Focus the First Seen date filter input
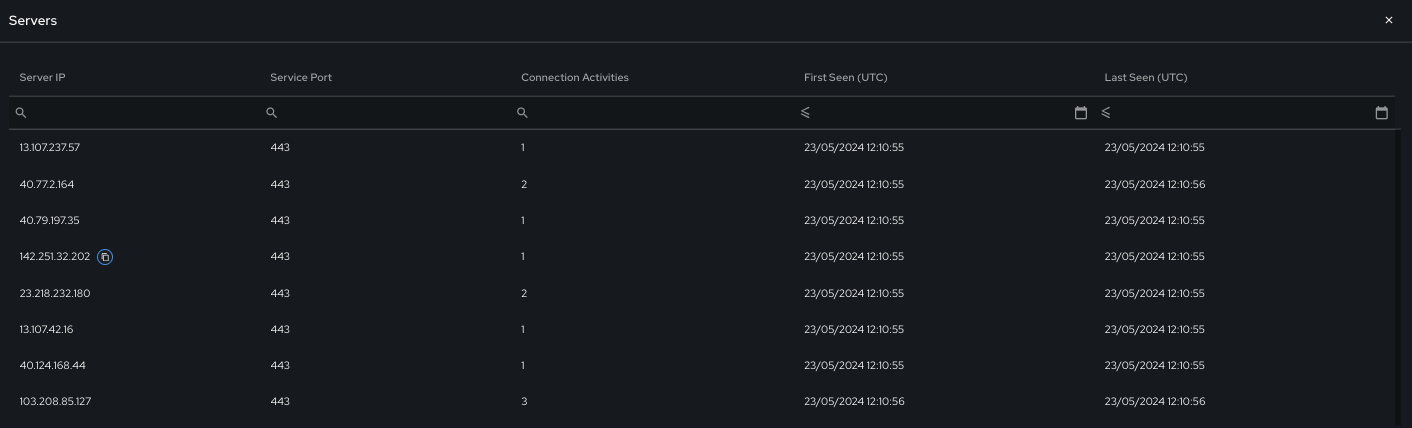This screenshot has width=1412, height=428. [x=940, y=113]
